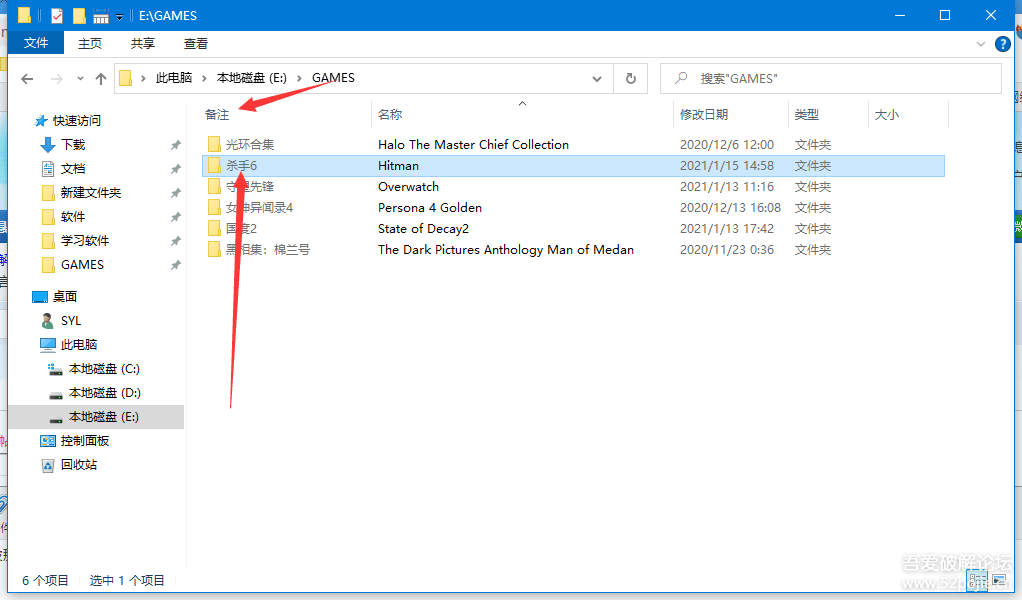1022x600 pixels.
Task: Click 此电脑 in the address breadcrumb
Action: tap(173, 78)
